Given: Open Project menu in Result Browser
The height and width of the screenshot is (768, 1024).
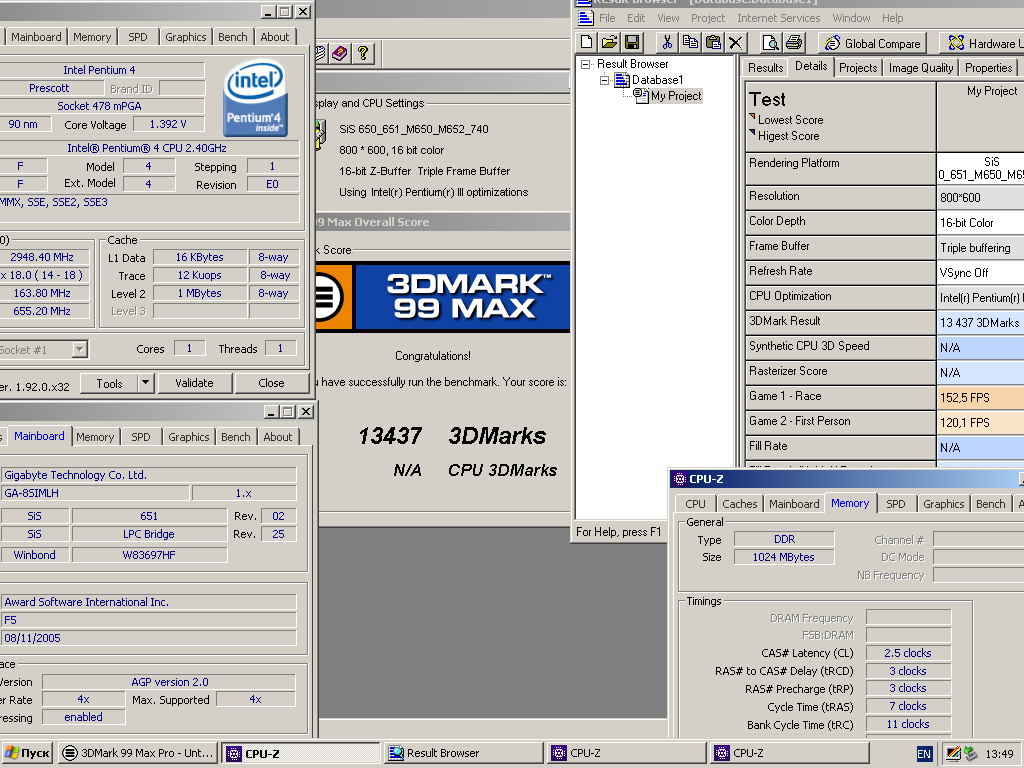Looking at the screenshot, I should click(708, 18).
